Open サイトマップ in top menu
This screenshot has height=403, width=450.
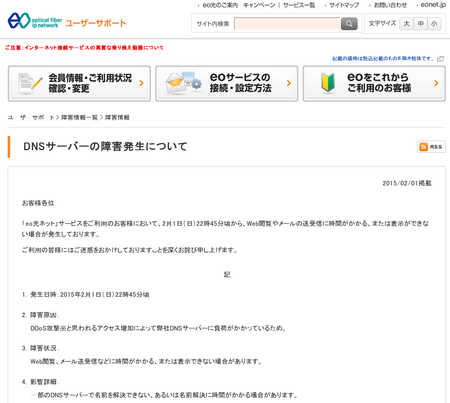tap(344, 5)
